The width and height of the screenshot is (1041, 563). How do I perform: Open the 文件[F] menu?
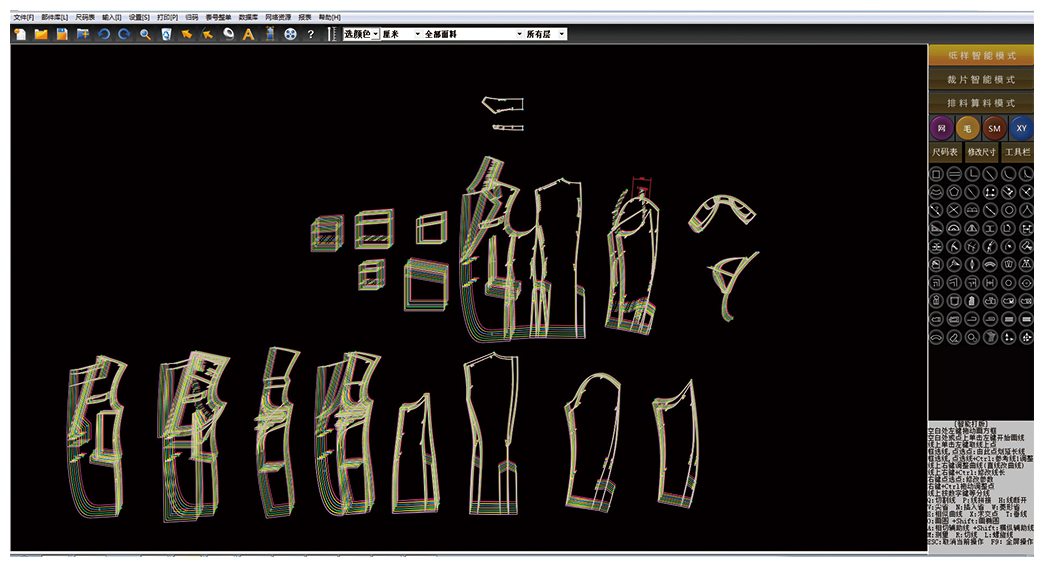[x=23, y=18]
